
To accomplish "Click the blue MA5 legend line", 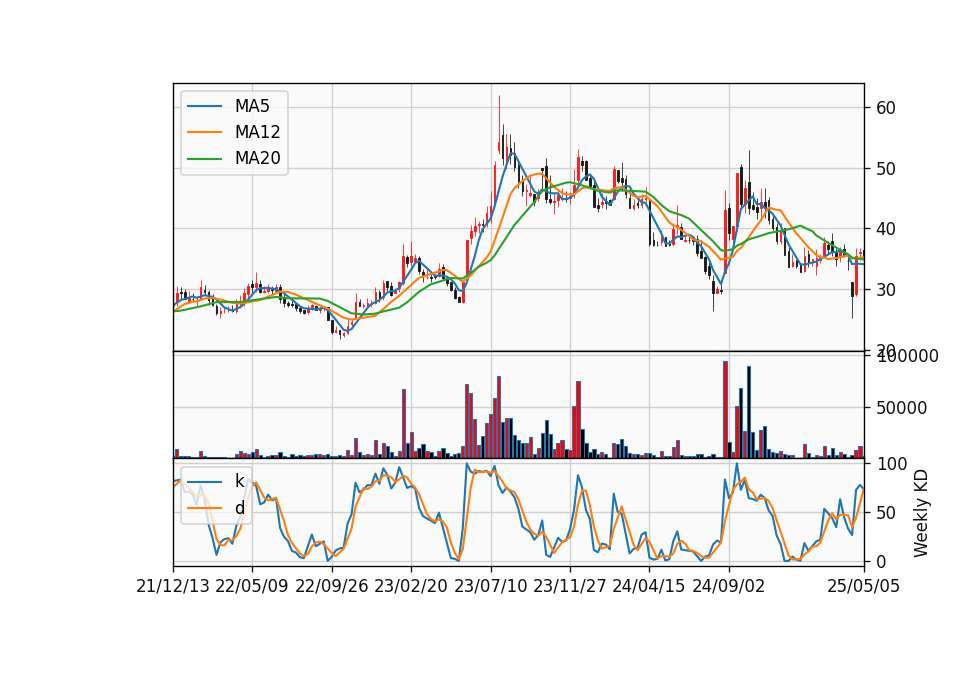I will point(204,106).
